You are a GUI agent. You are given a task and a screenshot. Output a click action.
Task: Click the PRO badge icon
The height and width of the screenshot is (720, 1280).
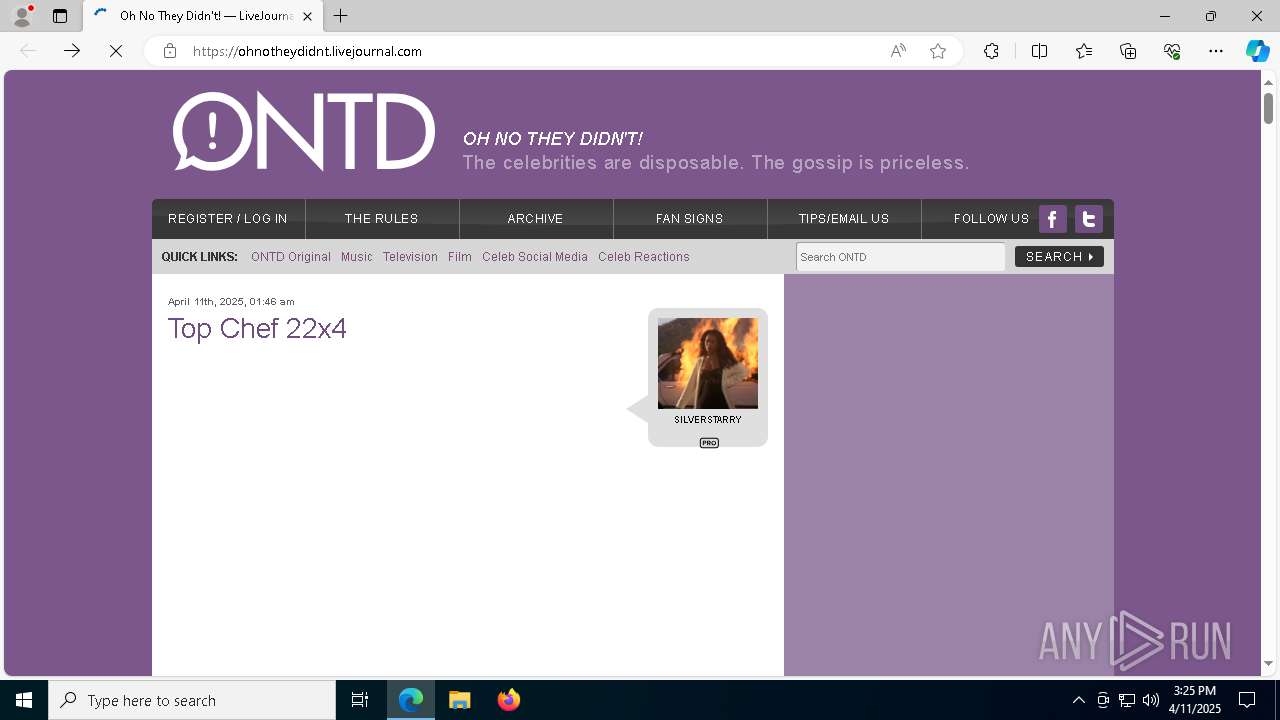click(709, 443)
